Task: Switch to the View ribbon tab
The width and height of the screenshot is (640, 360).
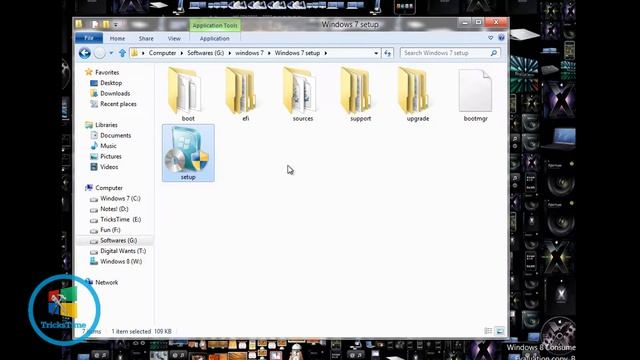Action: click(x=174, y=38)
